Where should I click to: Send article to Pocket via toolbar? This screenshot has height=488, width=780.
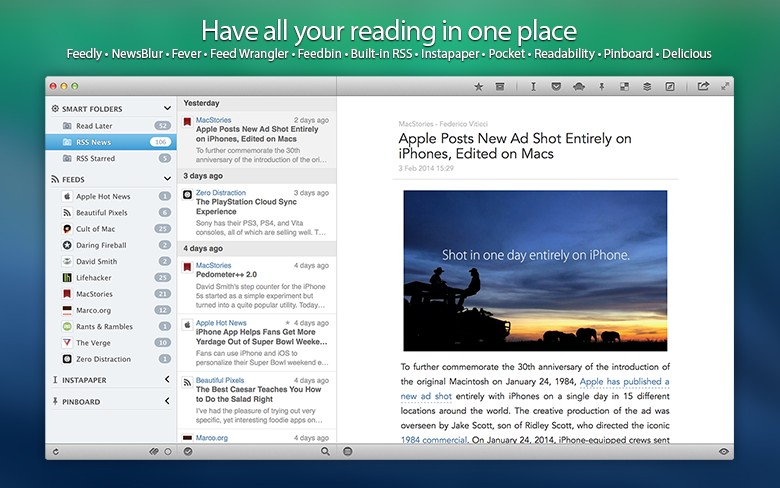556,87
